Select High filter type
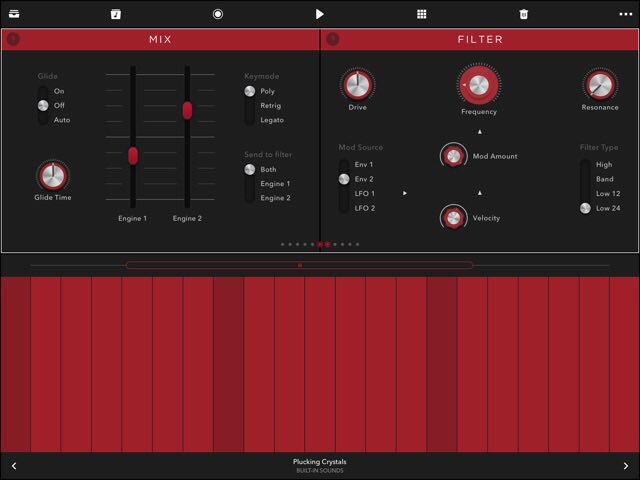Image resolution: width=640 pixels, height=480 pixels. (604, 164)
